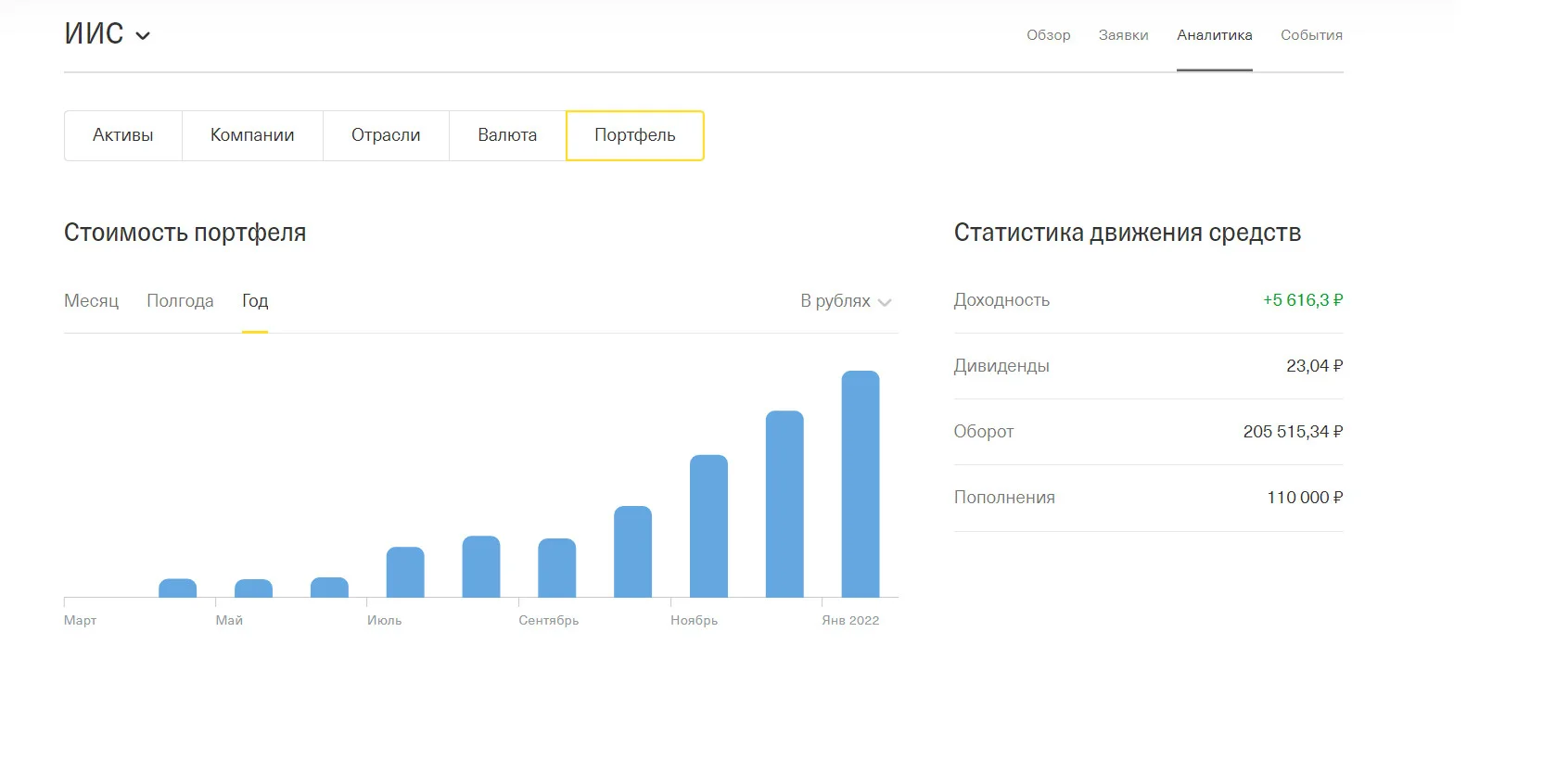1543x784 pixels.
Task: Click the first chart bar after Март
Action: tap(178, 588)
